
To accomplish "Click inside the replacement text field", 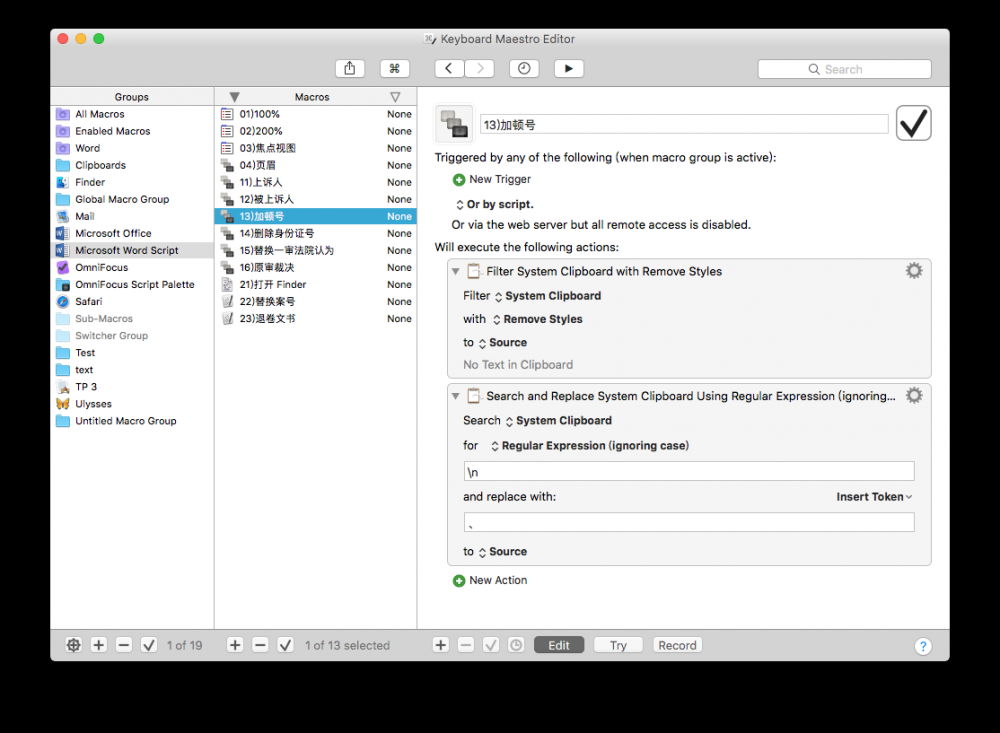I will (x=690, y=521).
